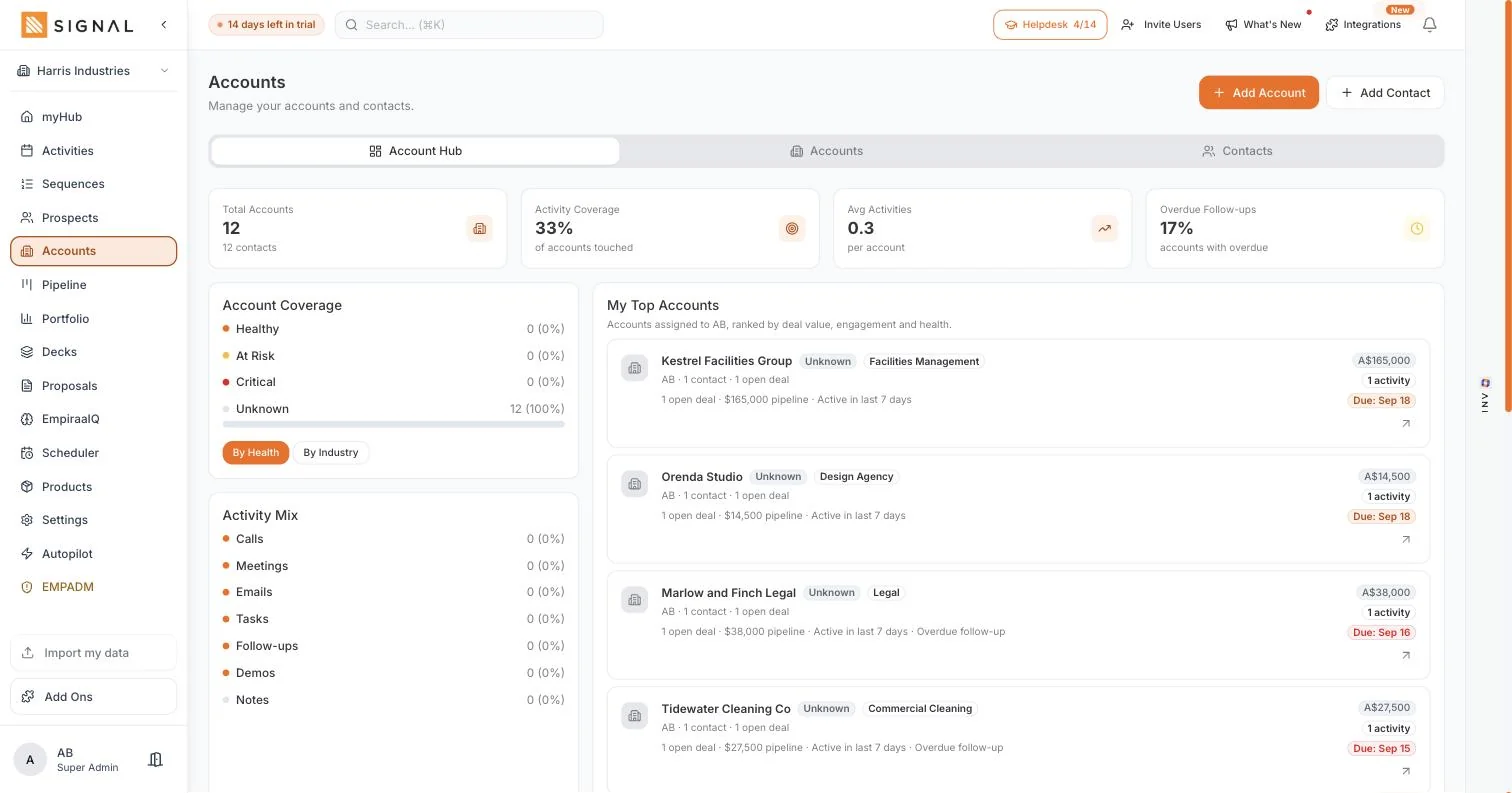Image resolution: width=1512 pixels, height=793 pixels.
Task: Click the door icon beside AB profile
Action: pos(155,760)
